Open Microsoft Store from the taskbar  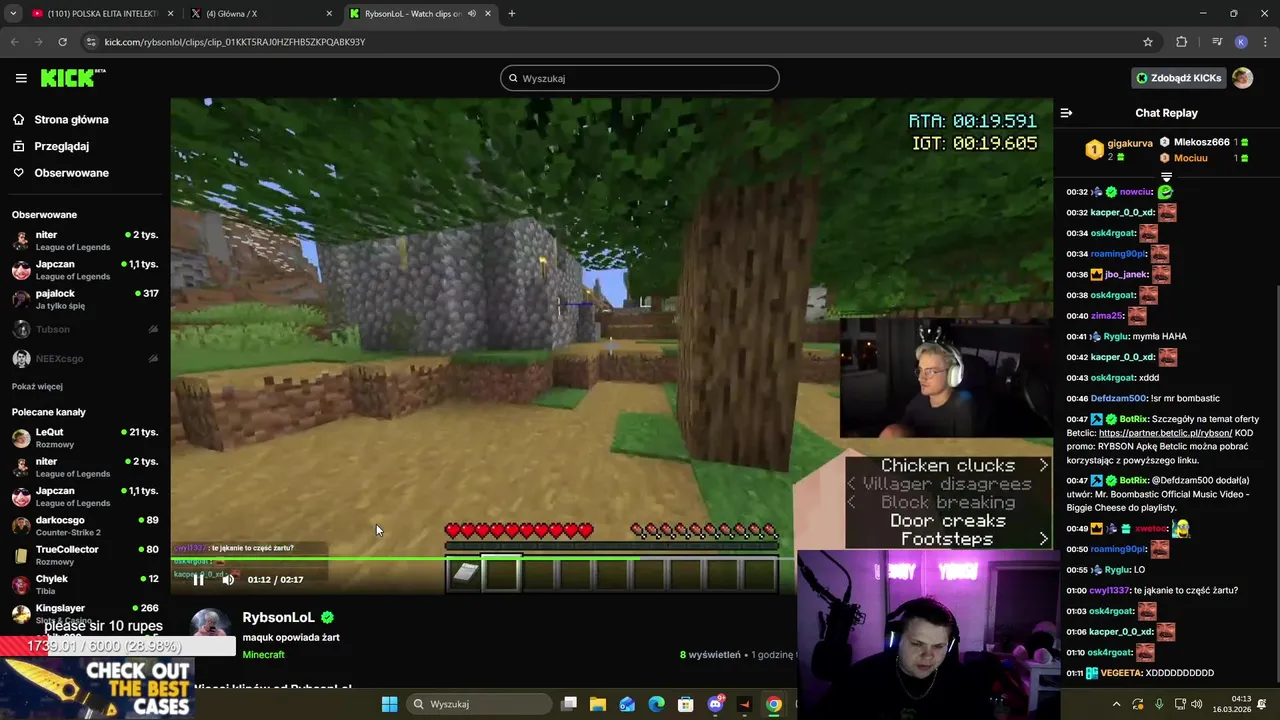(x=685, y=704)
